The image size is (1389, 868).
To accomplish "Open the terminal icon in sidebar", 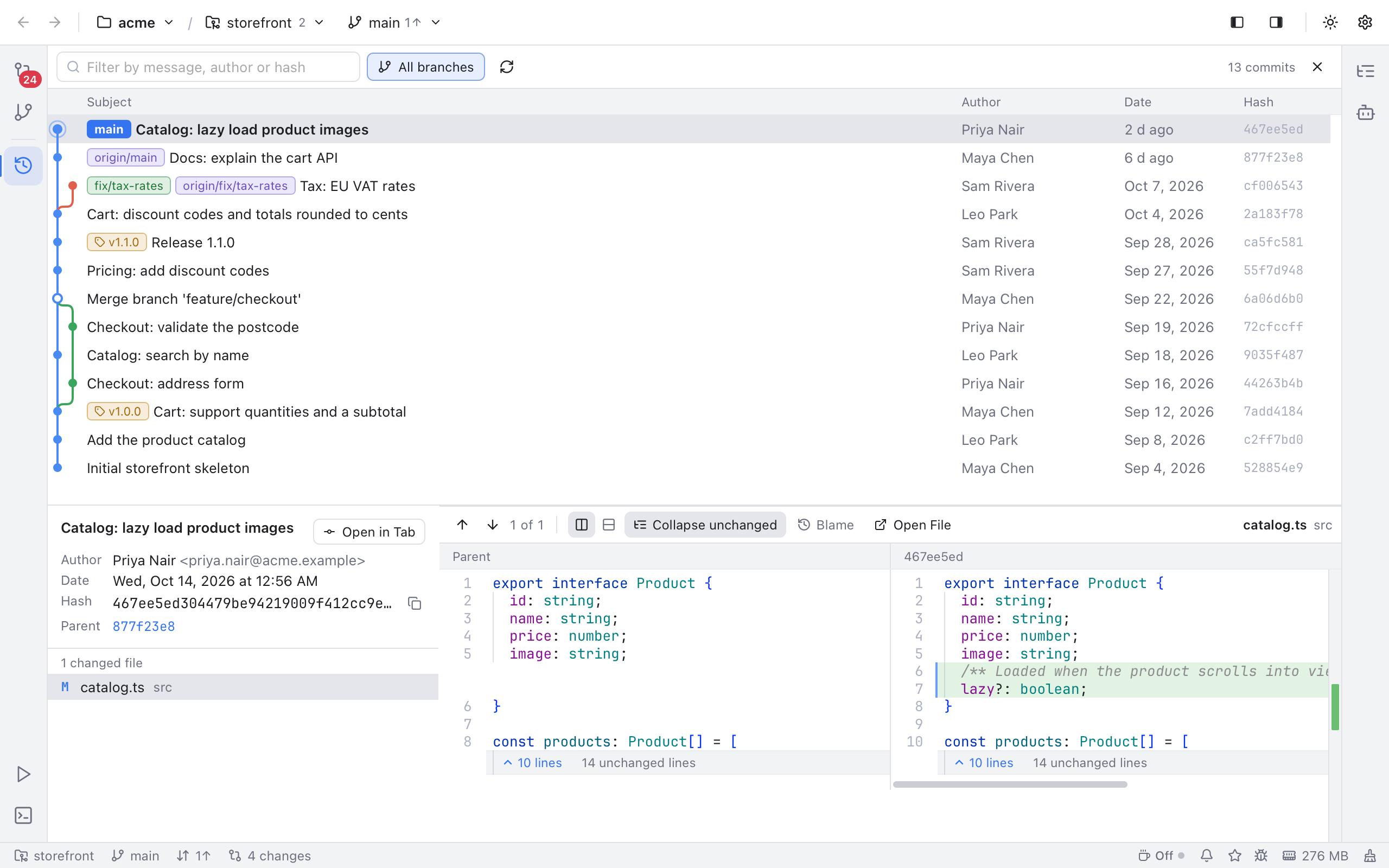I will tap(23, 816).
